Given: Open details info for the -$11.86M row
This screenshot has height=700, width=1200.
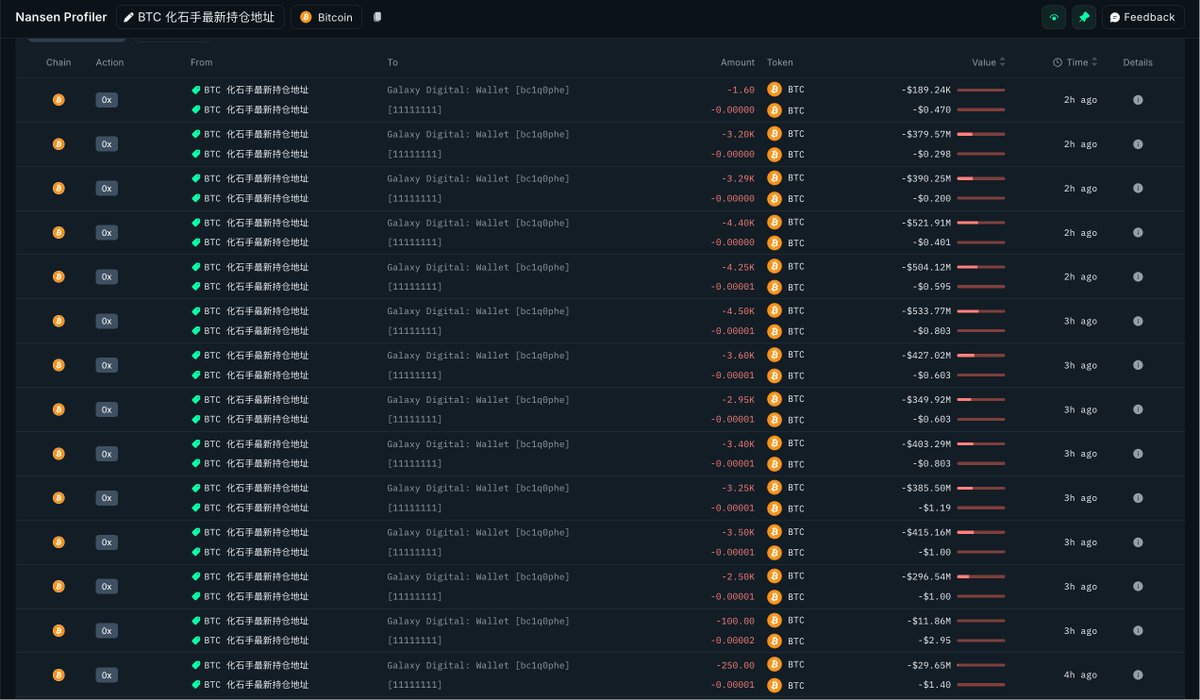Looking at the screenshot, I should pos(1137,631).
